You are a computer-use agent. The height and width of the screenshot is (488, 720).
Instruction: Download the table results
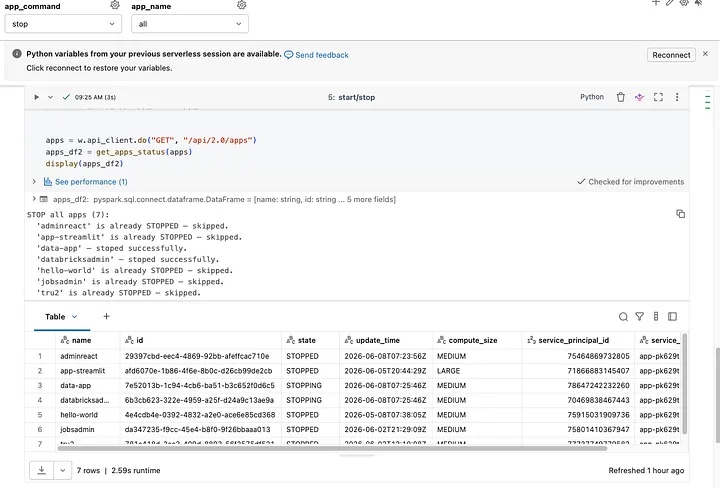(41, 470)
